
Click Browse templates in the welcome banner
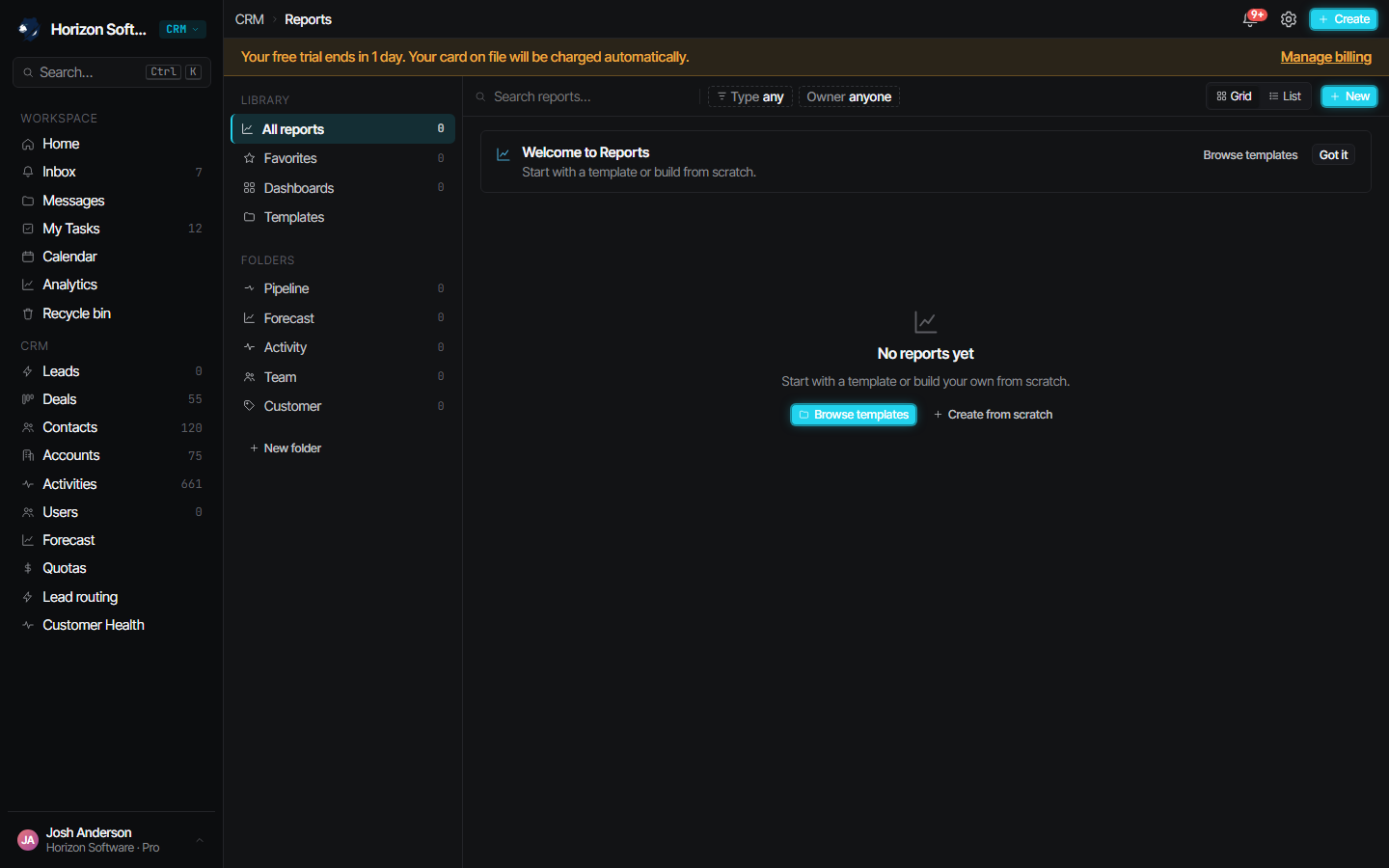click(x=1250, y=155)
